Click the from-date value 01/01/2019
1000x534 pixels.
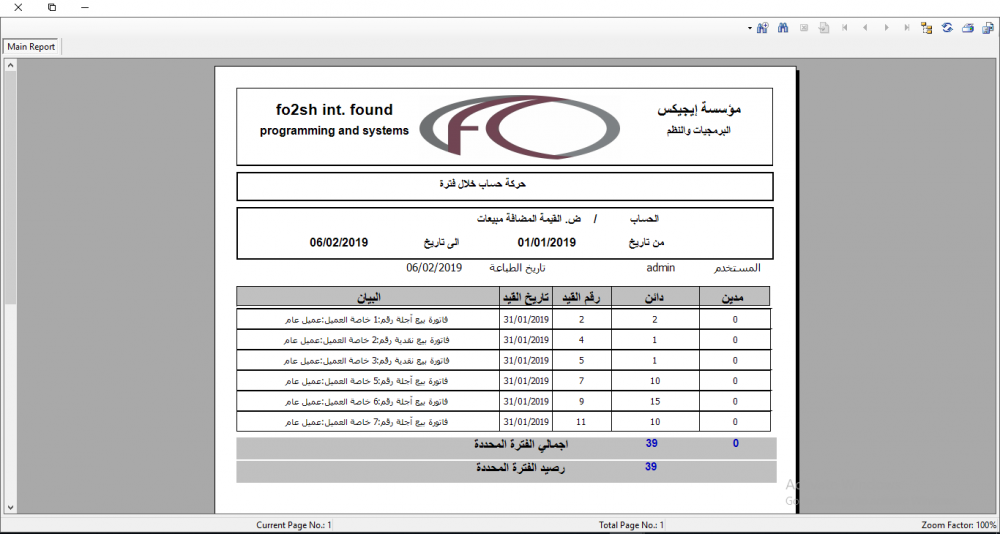[x=547, y=242]
